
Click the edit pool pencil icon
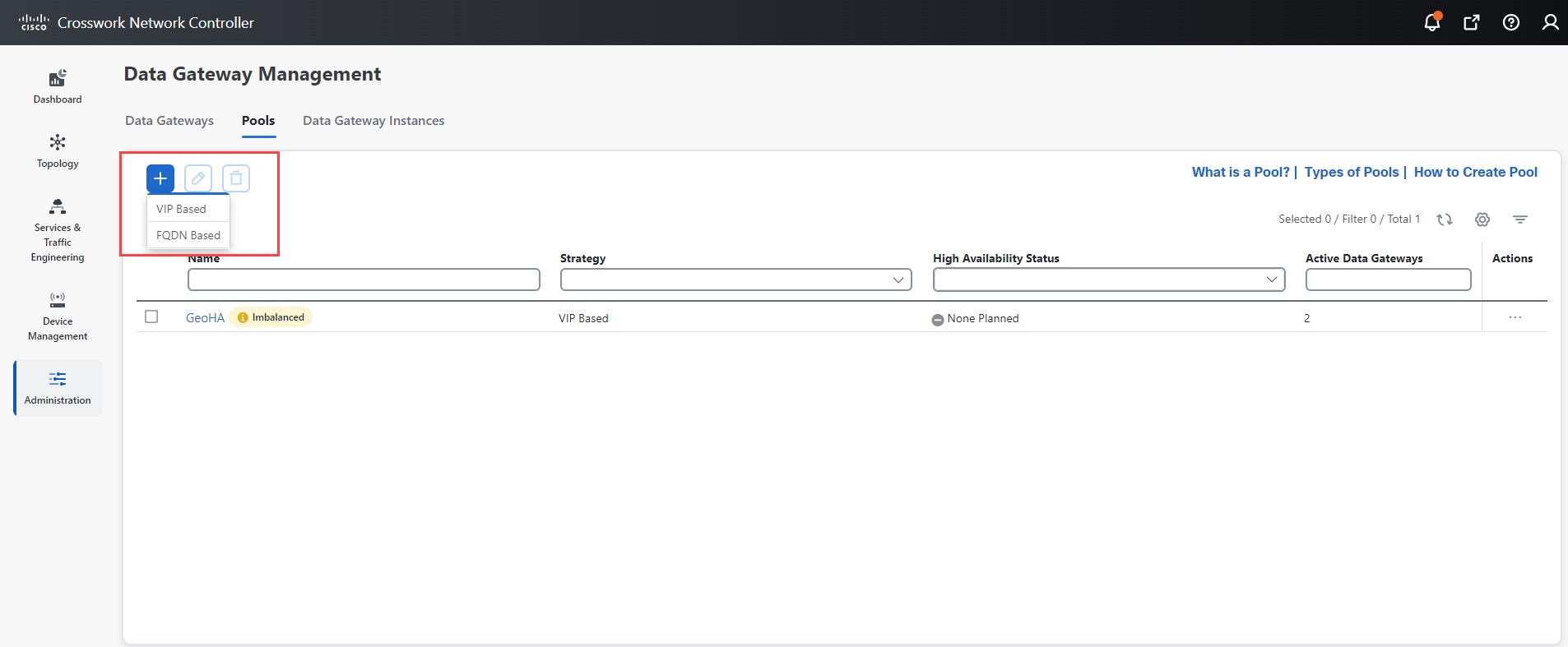coord(198,178)
